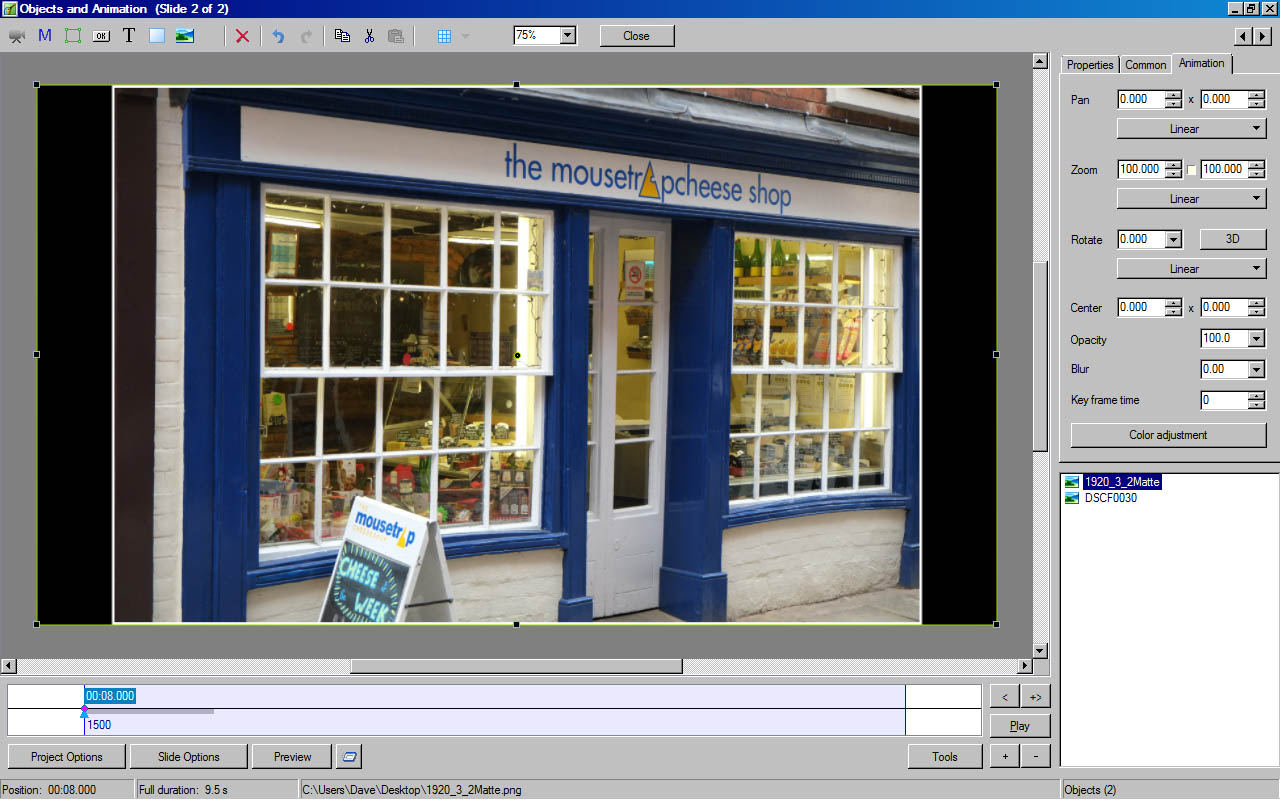Redo the last action
The height and width of the screenshot is (800, 1280).
pos(306,36)
